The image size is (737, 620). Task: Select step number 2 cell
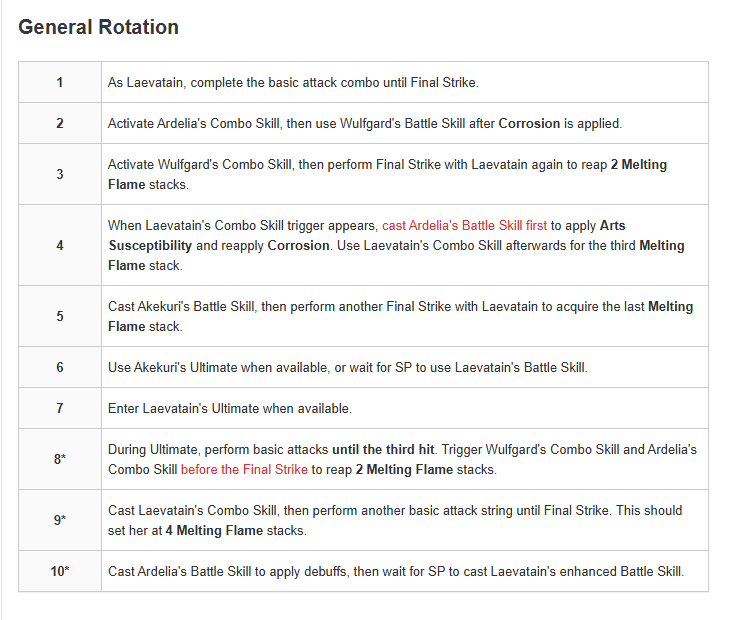(60, 124)
